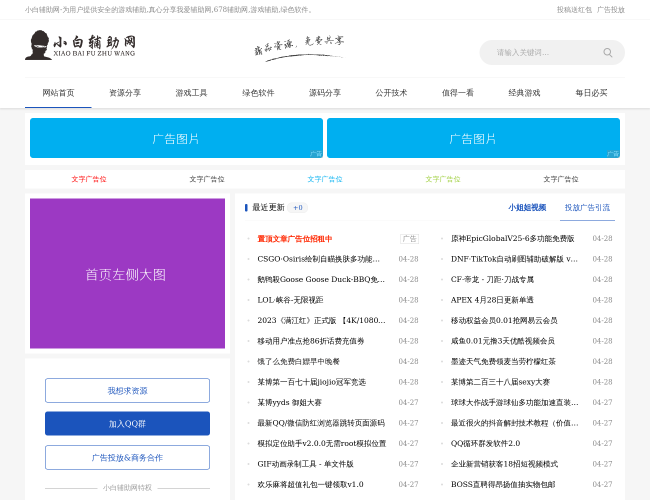Click the green 文字广告位 link
The height and width of the screenshot is (500, 650).
pos(443,179)
